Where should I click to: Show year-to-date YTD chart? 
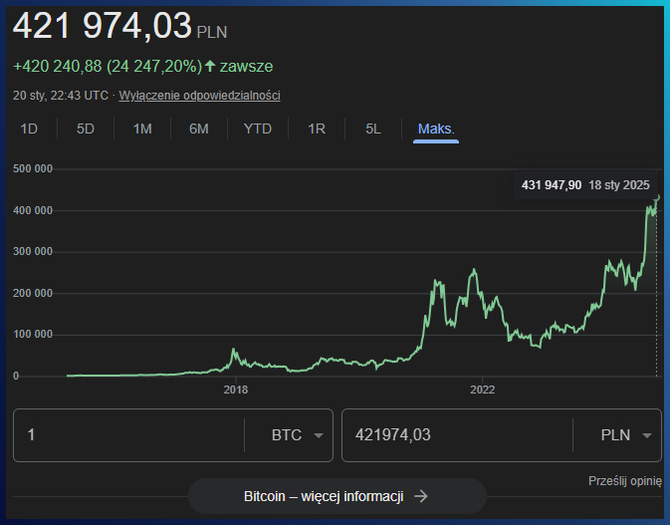coord(258,129)
